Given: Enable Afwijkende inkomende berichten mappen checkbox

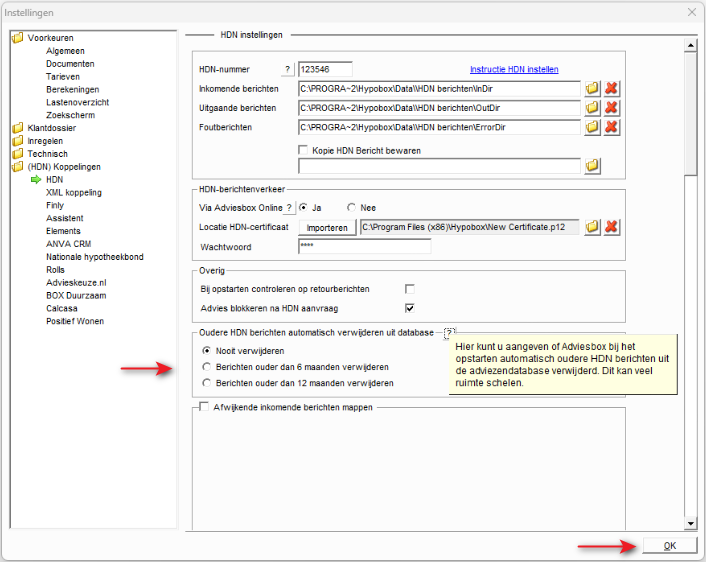Looking at the screenshot, I should [x=204, y=407].
